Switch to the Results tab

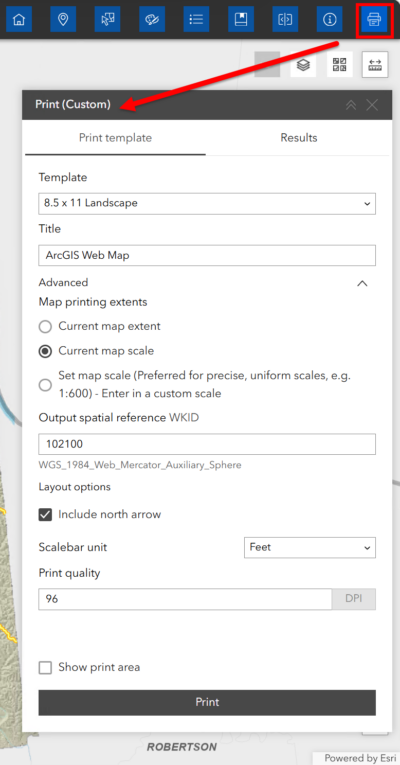(x=299, y=138)
